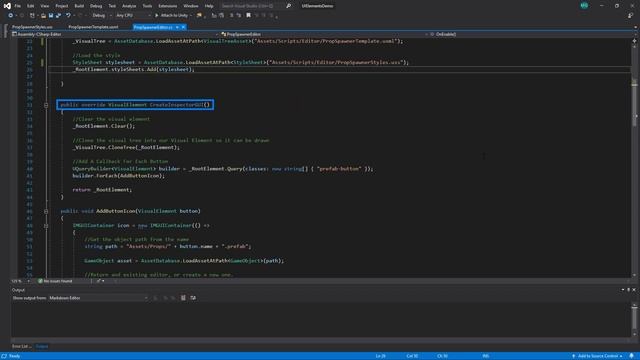Click Add to Source Control in status bar

(597, 356)
